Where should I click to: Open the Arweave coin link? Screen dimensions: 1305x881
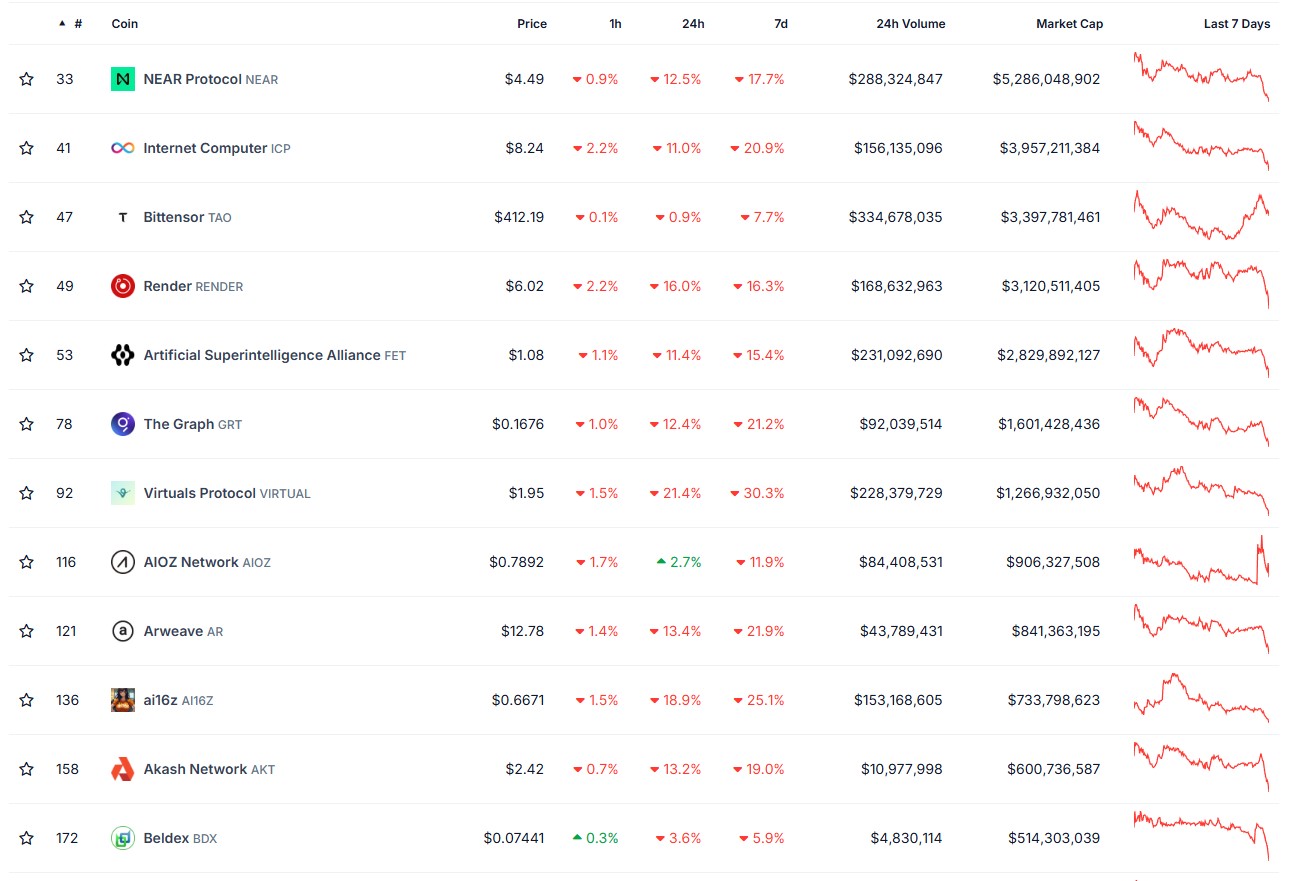tap(183, 631)
